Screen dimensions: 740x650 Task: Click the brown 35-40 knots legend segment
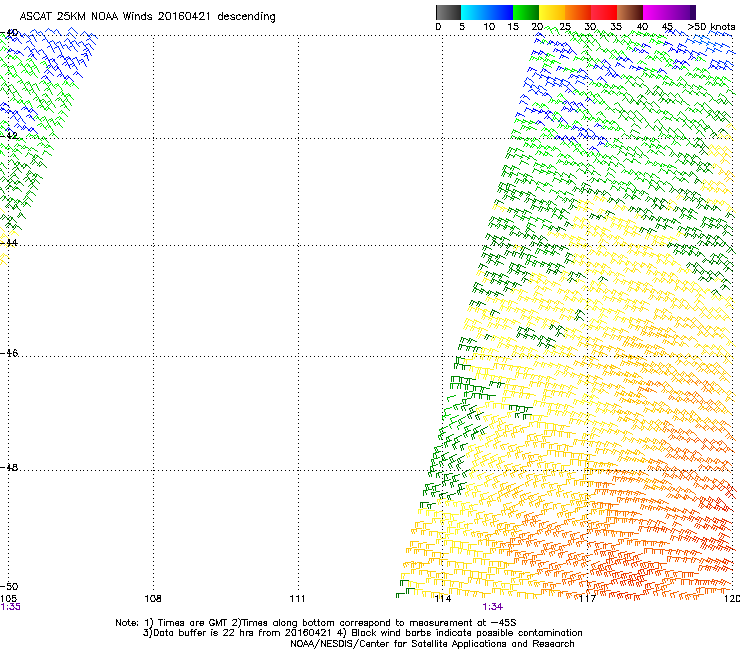pyautogui.click(x=630, y=12)
